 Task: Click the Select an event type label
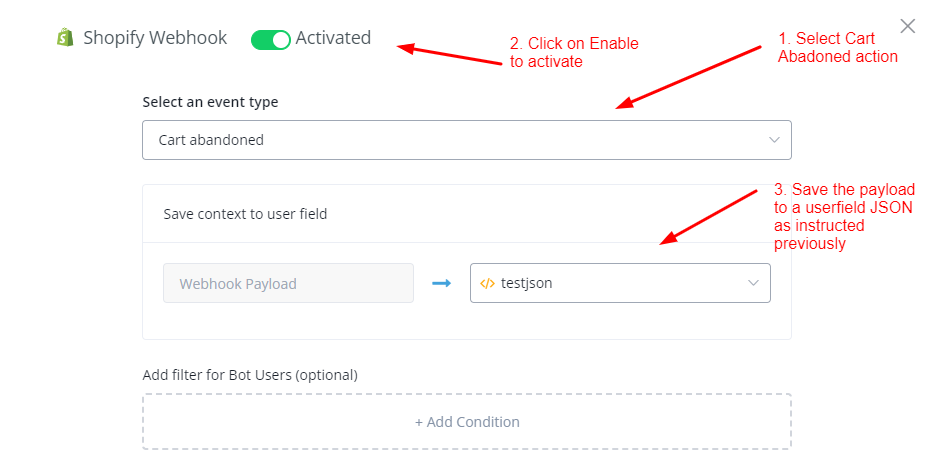click(x=210, y=102)
